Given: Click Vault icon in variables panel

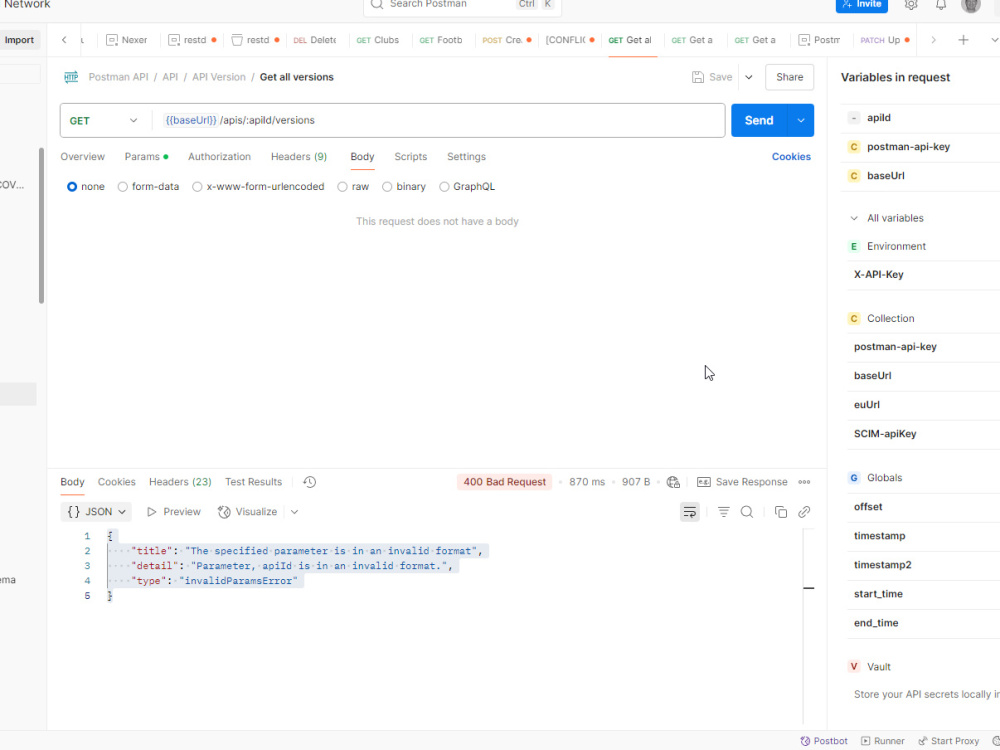Looking at the screenshot, I should 854,667.
